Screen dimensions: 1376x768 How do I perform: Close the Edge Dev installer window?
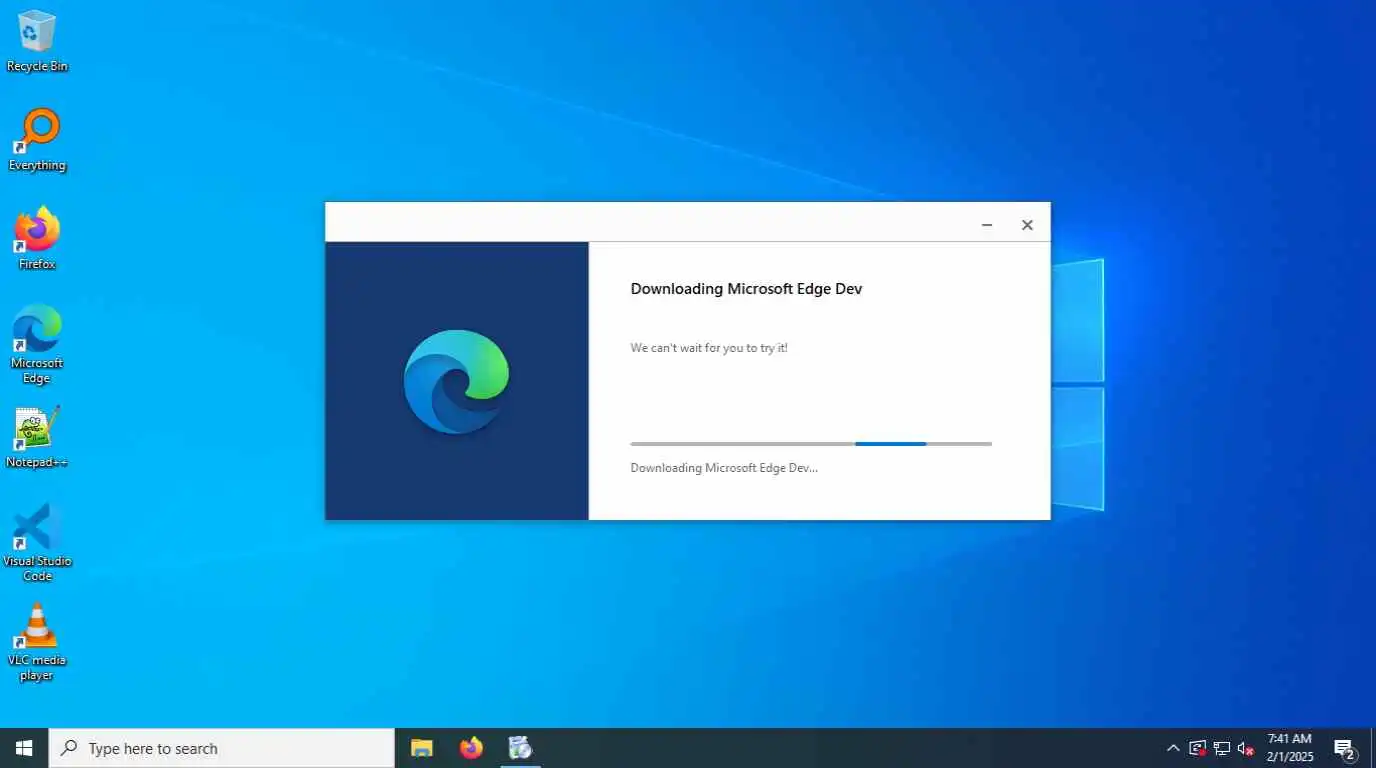tap(1027, 225)
